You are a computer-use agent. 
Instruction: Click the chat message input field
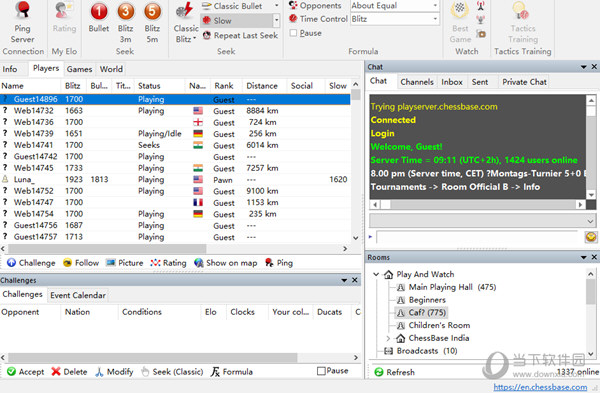[x=478, y=237]
